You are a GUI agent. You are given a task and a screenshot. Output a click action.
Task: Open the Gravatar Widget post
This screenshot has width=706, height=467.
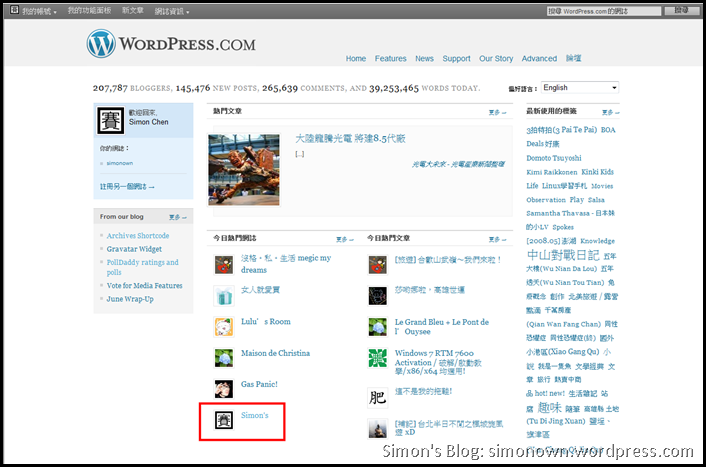point(134,249)
